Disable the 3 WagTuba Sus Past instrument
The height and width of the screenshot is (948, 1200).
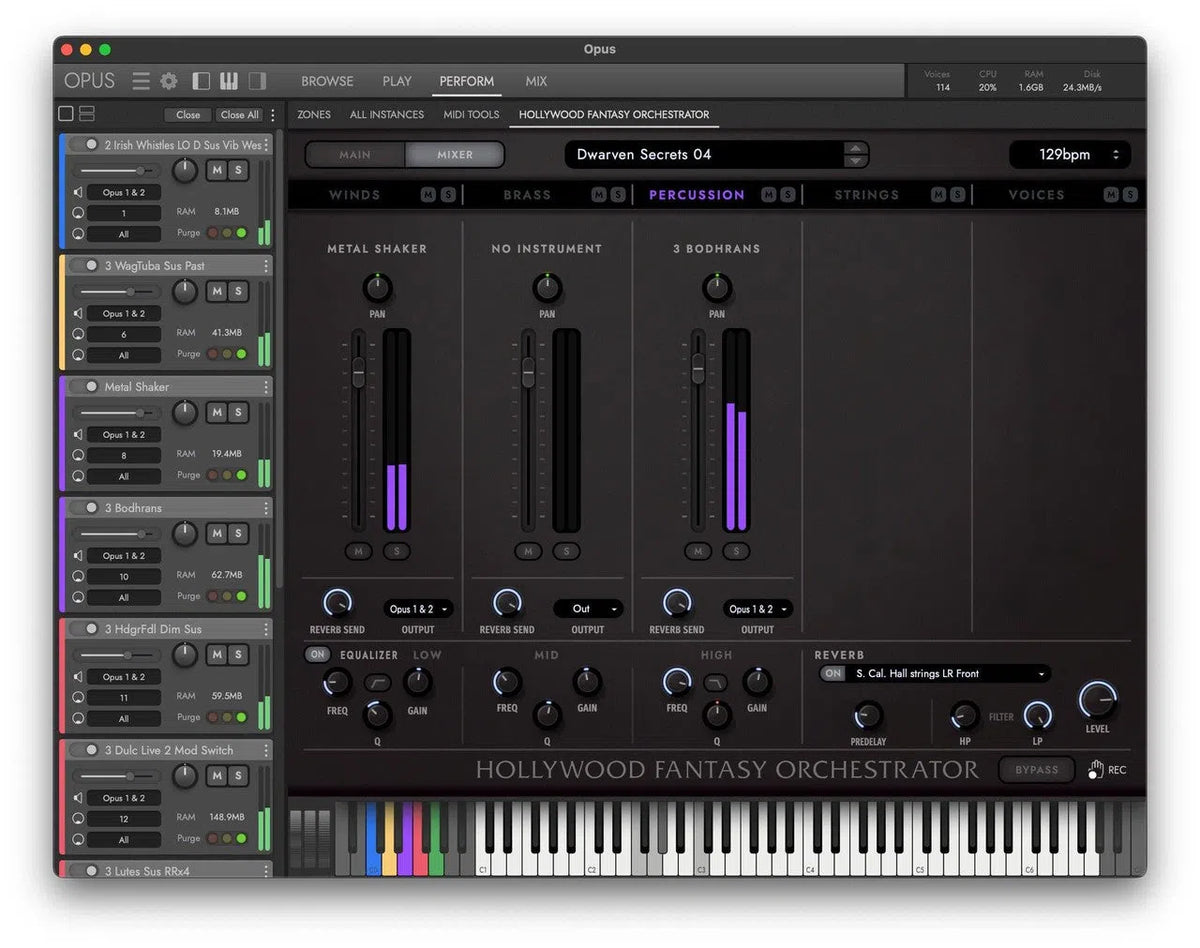pyautogui.click(x=91, y=266)
